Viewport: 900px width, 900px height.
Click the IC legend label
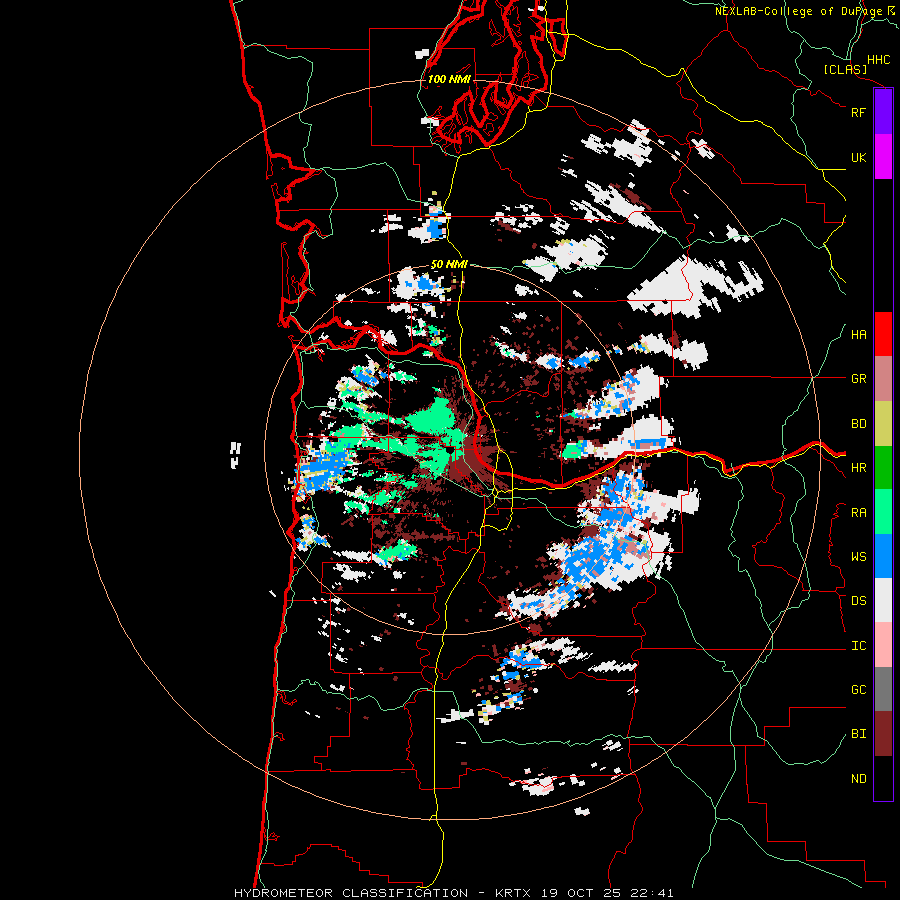point(858,646)
